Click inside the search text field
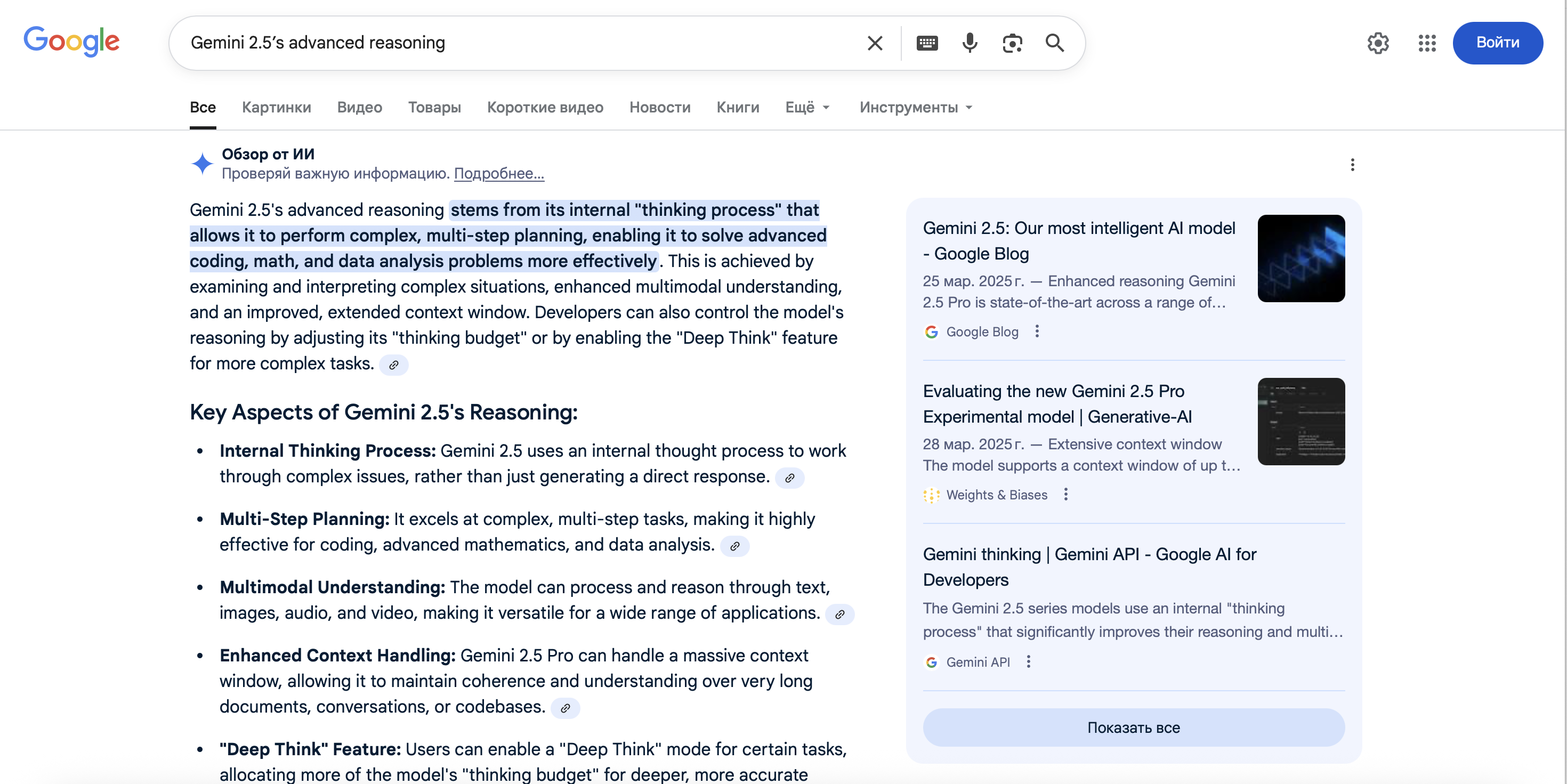1567x784 pixels. [517, 43]
